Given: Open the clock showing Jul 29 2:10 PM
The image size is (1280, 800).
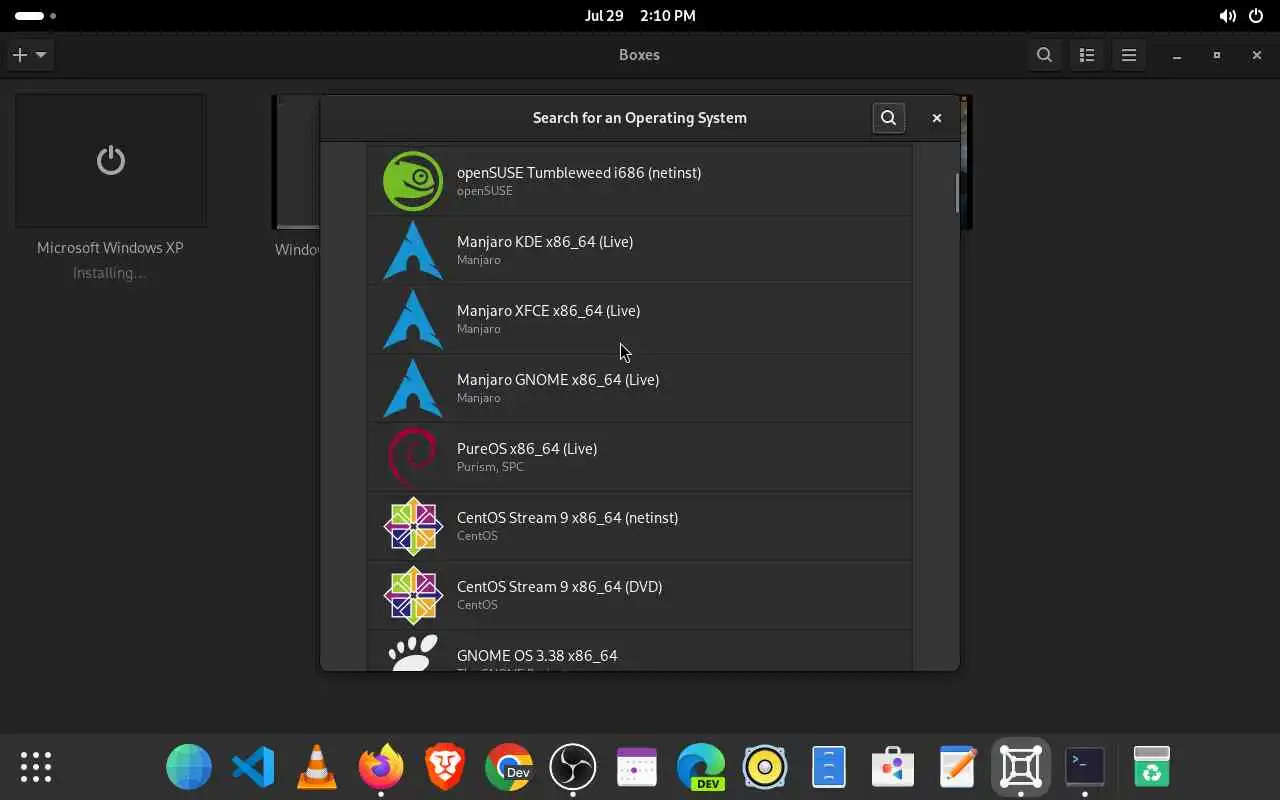Looking at the screenshot, I should coord(640,16).
